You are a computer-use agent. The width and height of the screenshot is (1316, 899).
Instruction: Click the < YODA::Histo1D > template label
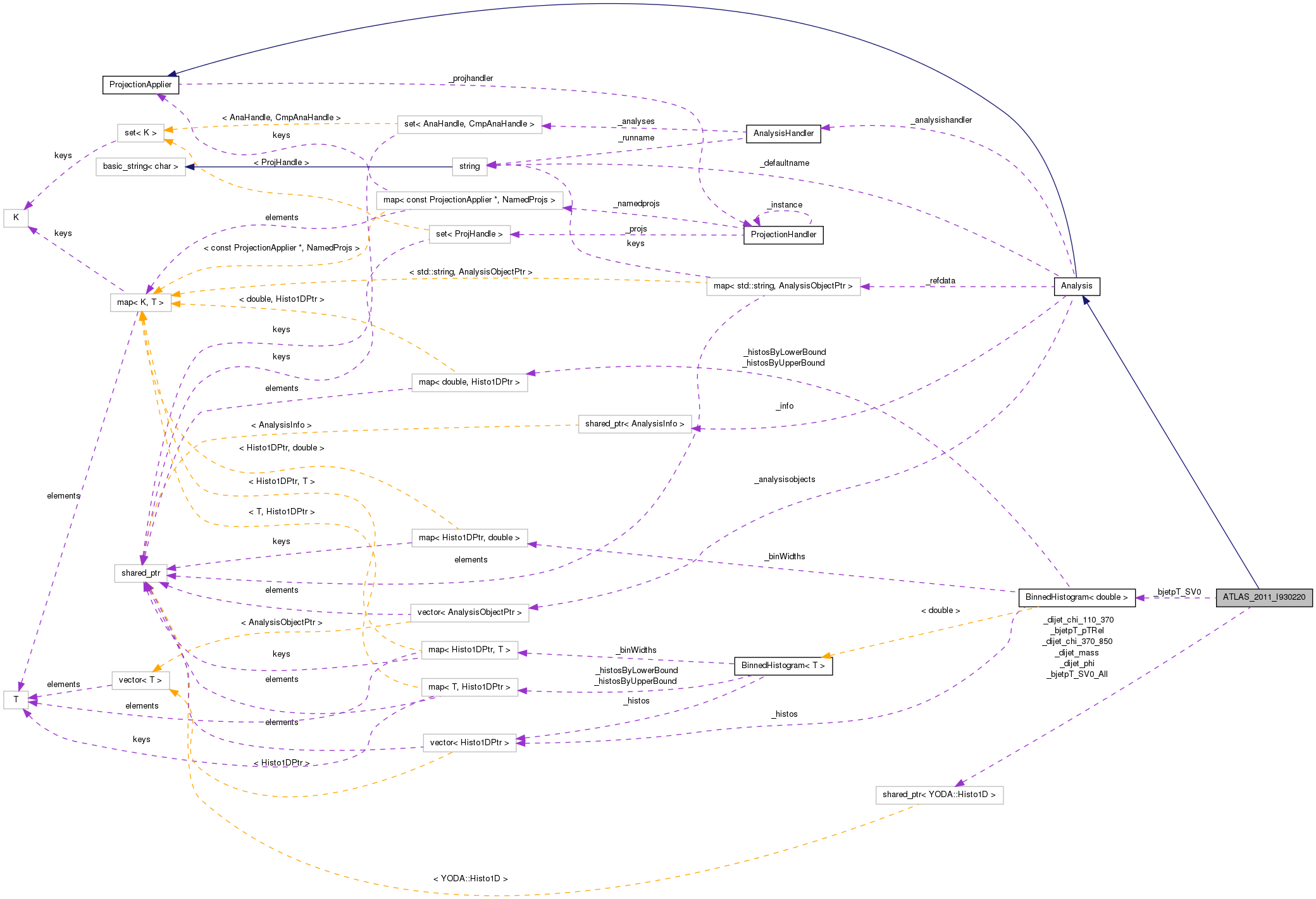471,879
